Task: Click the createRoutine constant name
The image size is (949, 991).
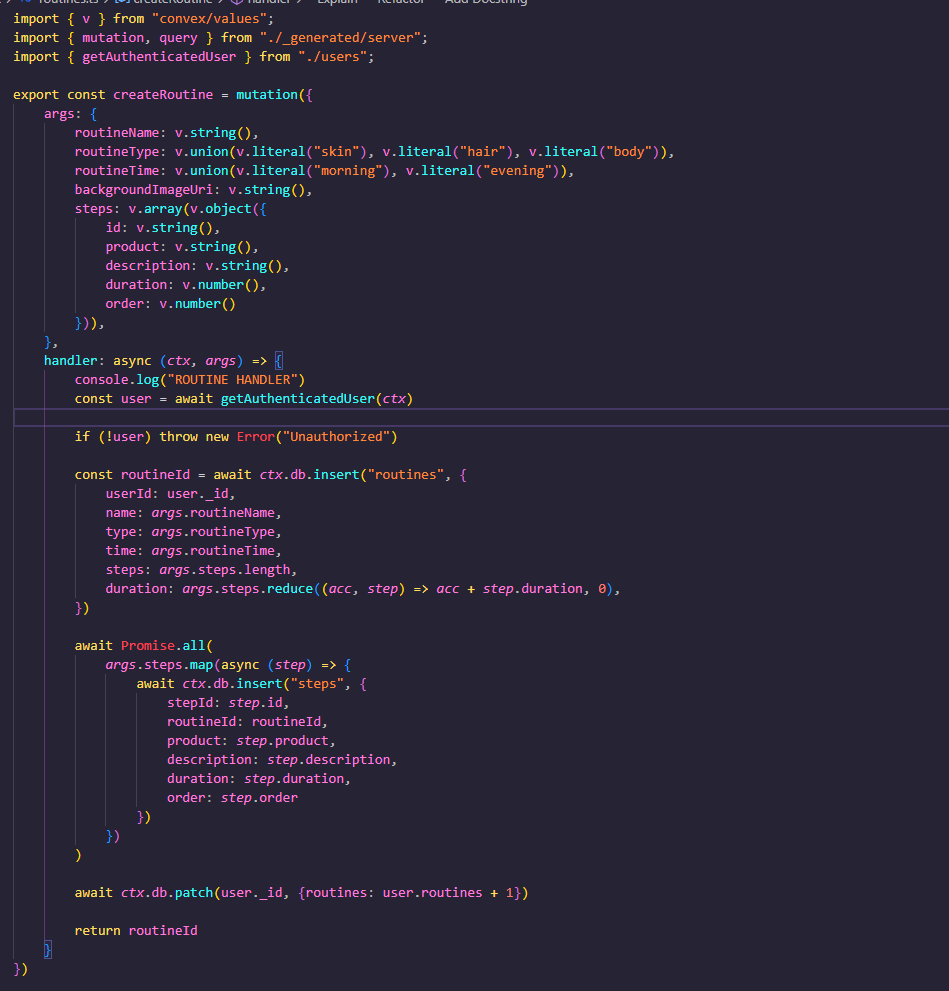Action: [x=163, y=95]
